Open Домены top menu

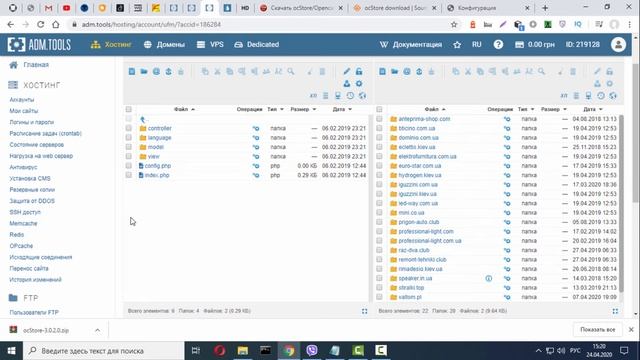coord(164,44)
